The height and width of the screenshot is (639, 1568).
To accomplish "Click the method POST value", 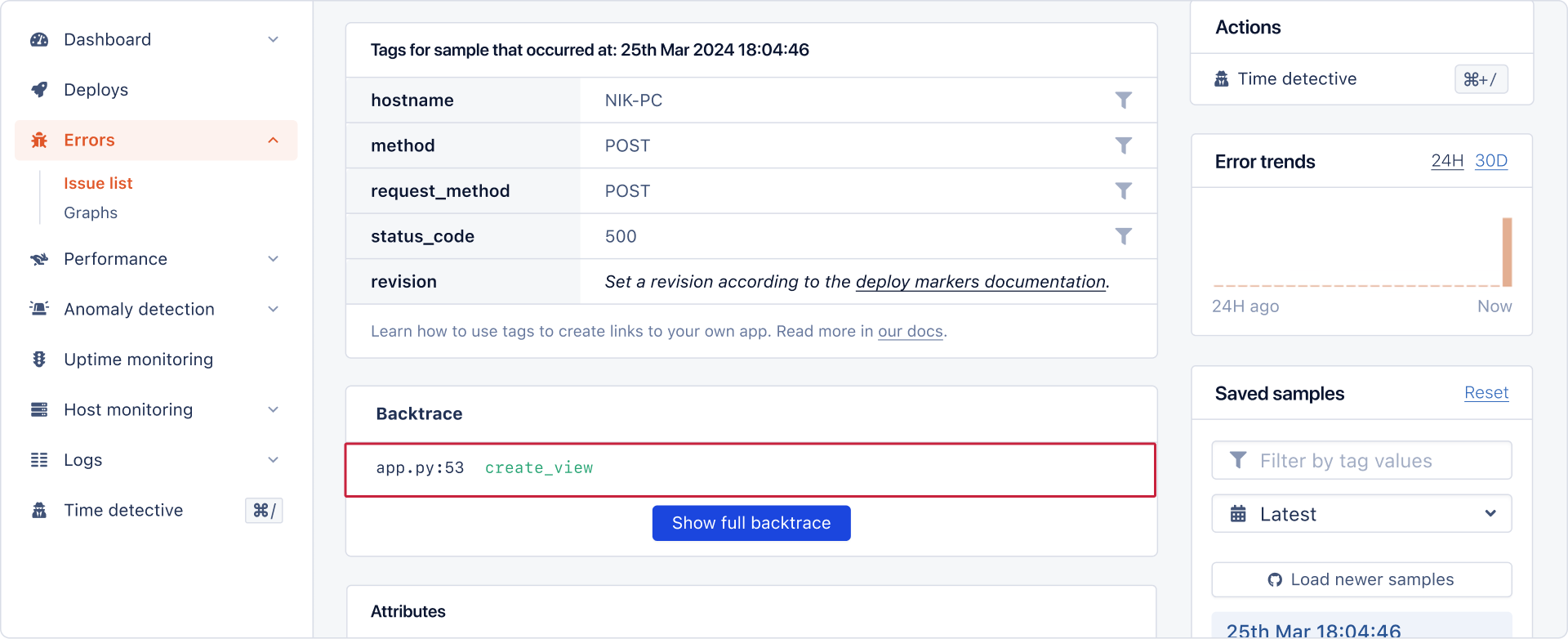I will [x=627, y=146].
